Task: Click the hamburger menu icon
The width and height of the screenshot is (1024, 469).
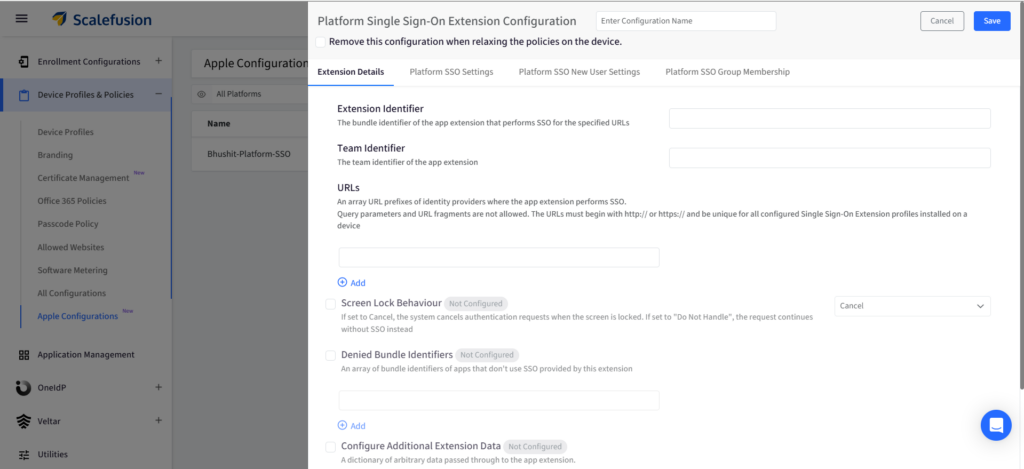Action: (x=22, y=19)
